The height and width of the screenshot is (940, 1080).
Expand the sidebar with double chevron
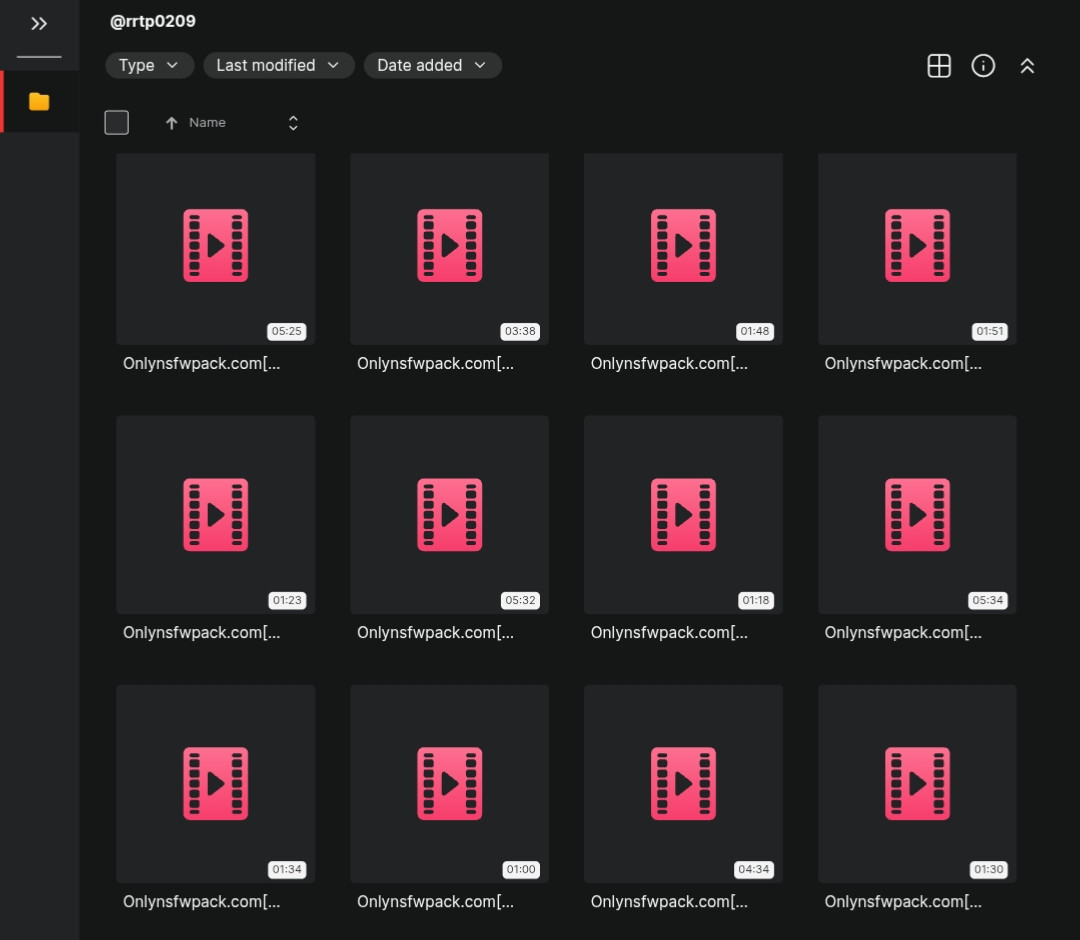coord(39,24)
